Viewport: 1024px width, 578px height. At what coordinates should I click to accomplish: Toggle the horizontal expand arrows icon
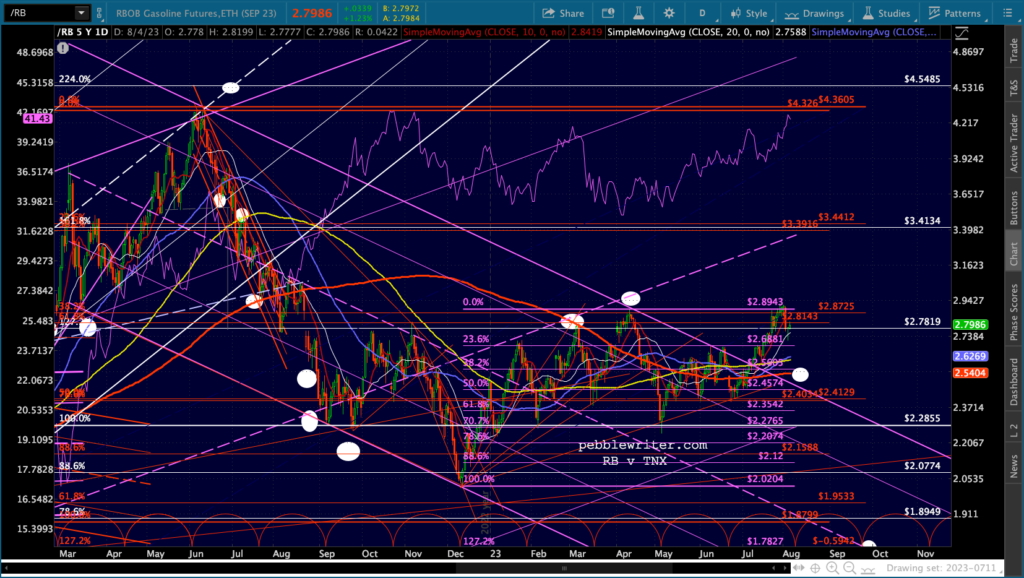point(799,568)
